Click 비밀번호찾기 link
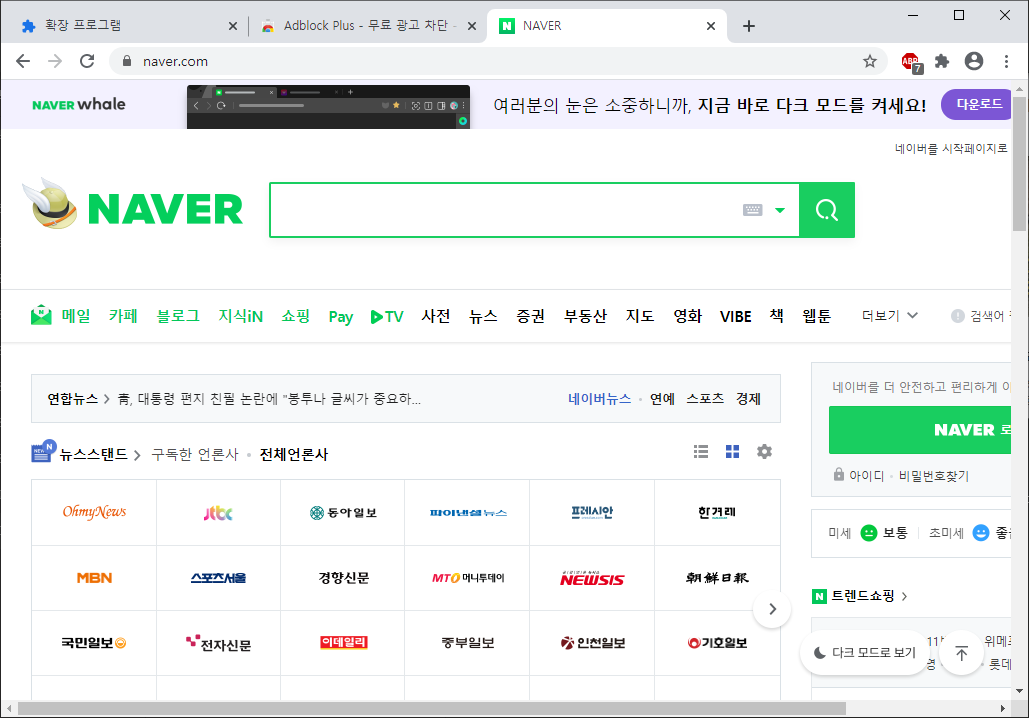This screenshot has height=718, width=1029. (x=933, y=475)
